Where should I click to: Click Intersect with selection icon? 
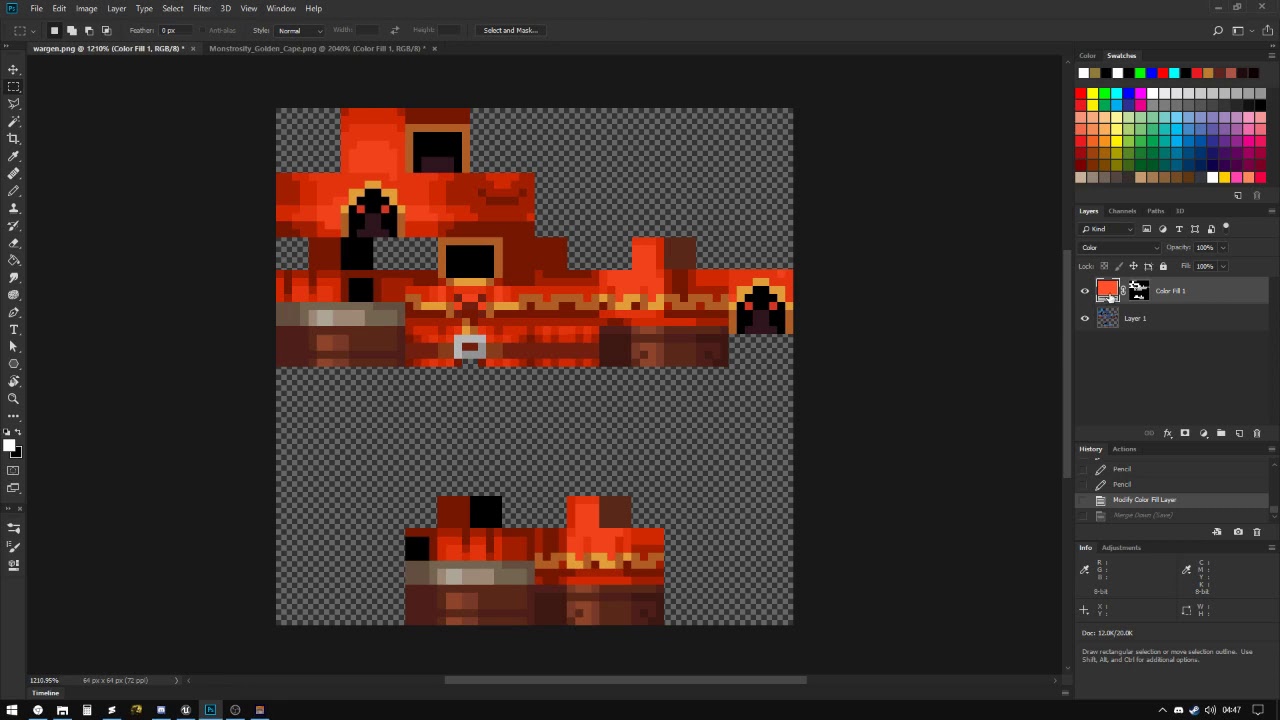tap(105, 30)
